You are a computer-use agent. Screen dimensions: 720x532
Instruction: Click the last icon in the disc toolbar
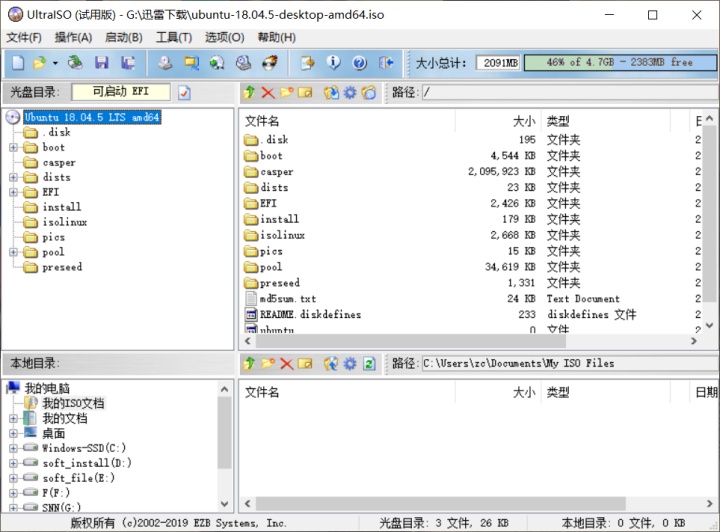(x=369, y=93)
